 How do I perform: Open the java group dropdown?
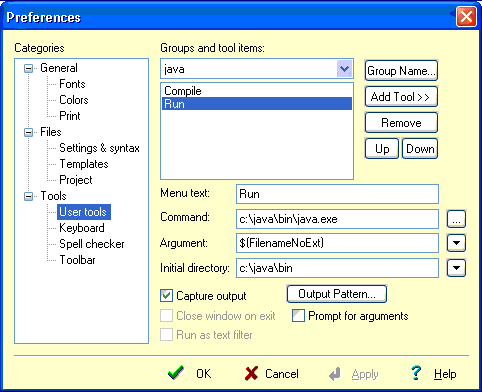(344, 69)
